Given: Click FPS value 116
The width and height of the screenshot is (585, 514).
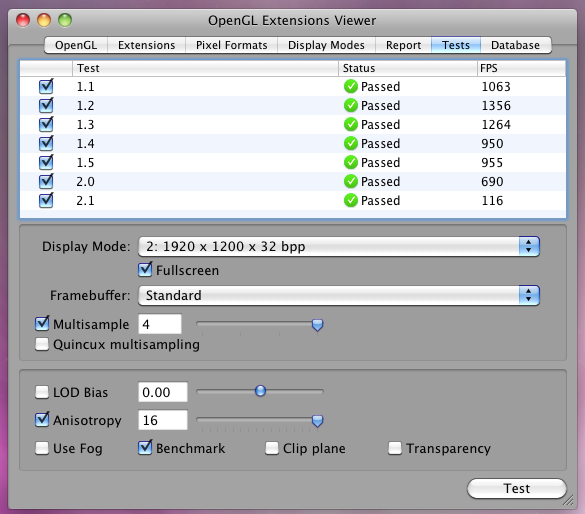Looking at the screenshot, I should (x=492, y=201).
